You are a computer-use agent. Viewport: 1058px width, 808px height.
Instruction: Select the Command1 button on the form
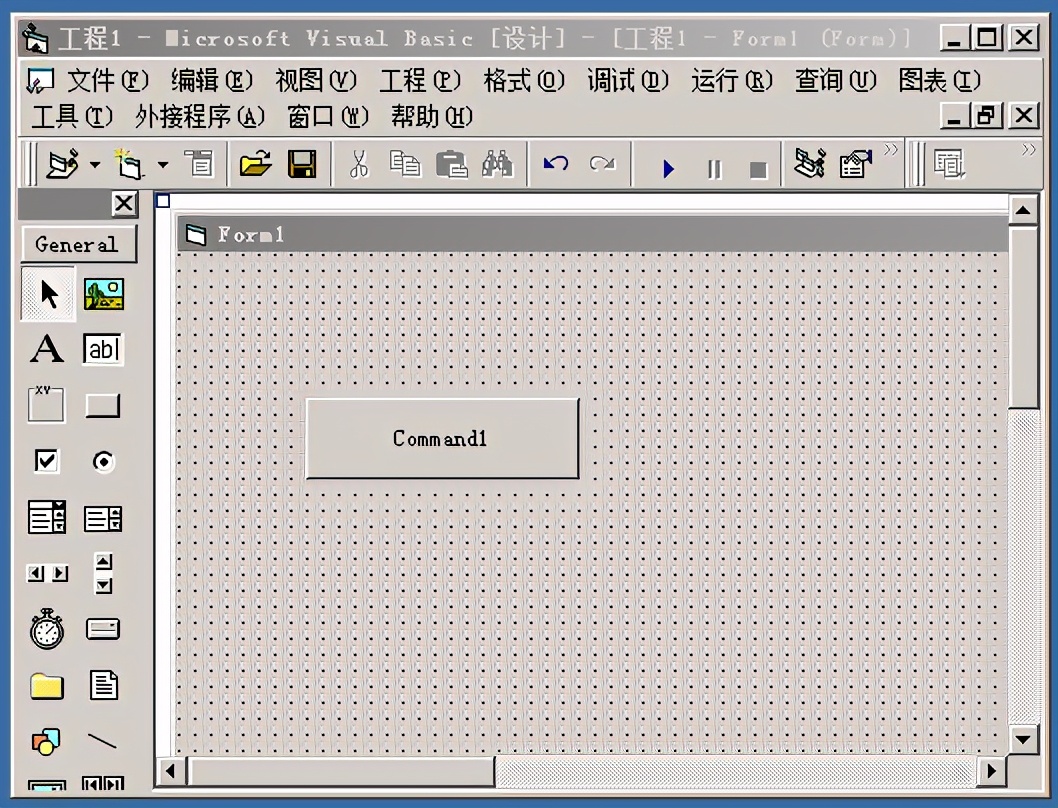[x=442, y=439]
